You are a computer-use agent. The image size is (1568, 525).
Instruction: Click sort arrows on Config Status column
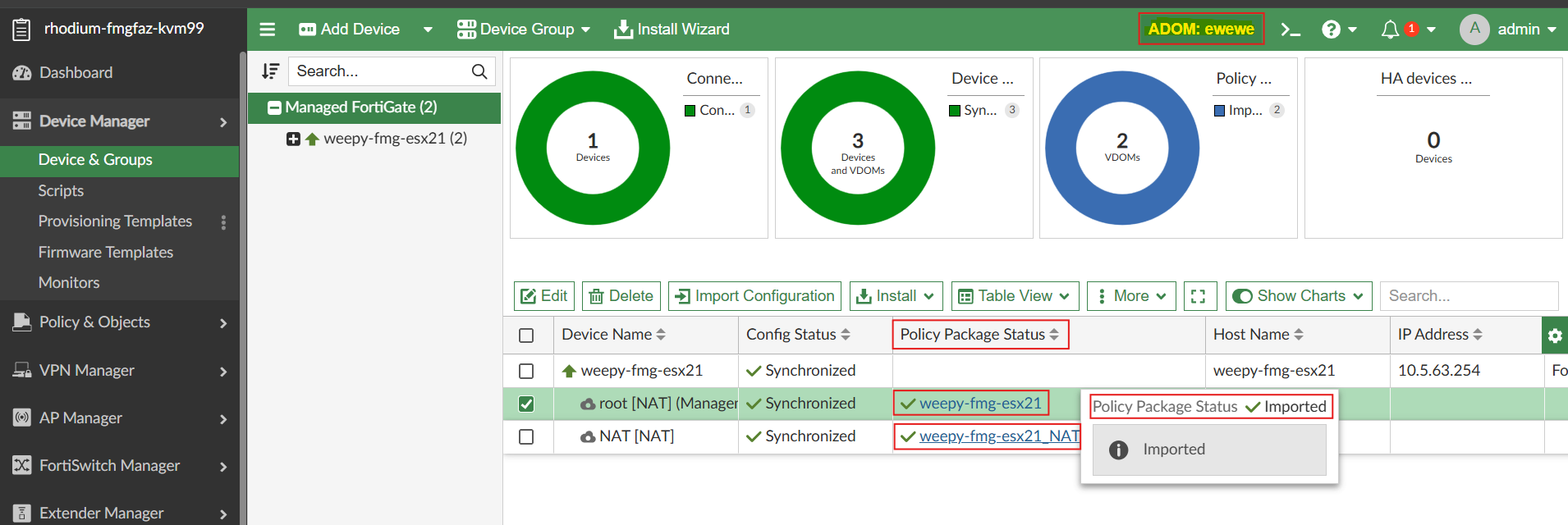point(846,335)
